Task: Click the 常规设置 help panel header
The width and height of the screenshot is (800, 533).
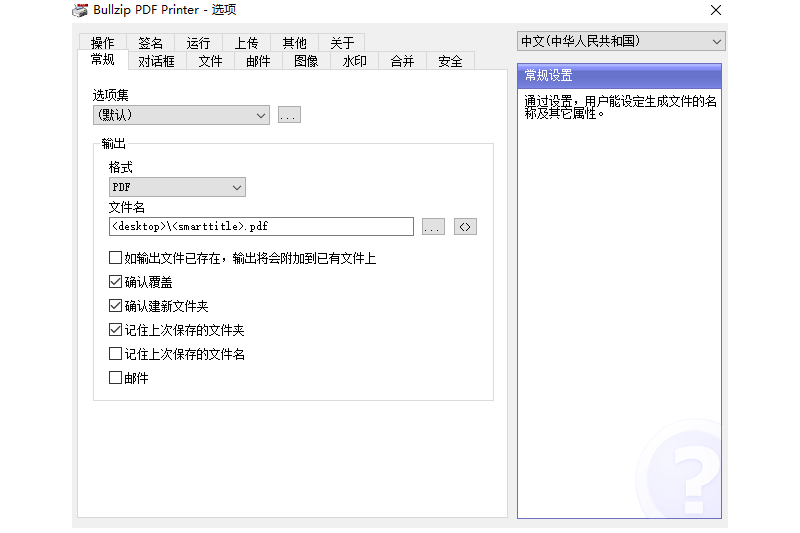Action: (x=619, y=76)
